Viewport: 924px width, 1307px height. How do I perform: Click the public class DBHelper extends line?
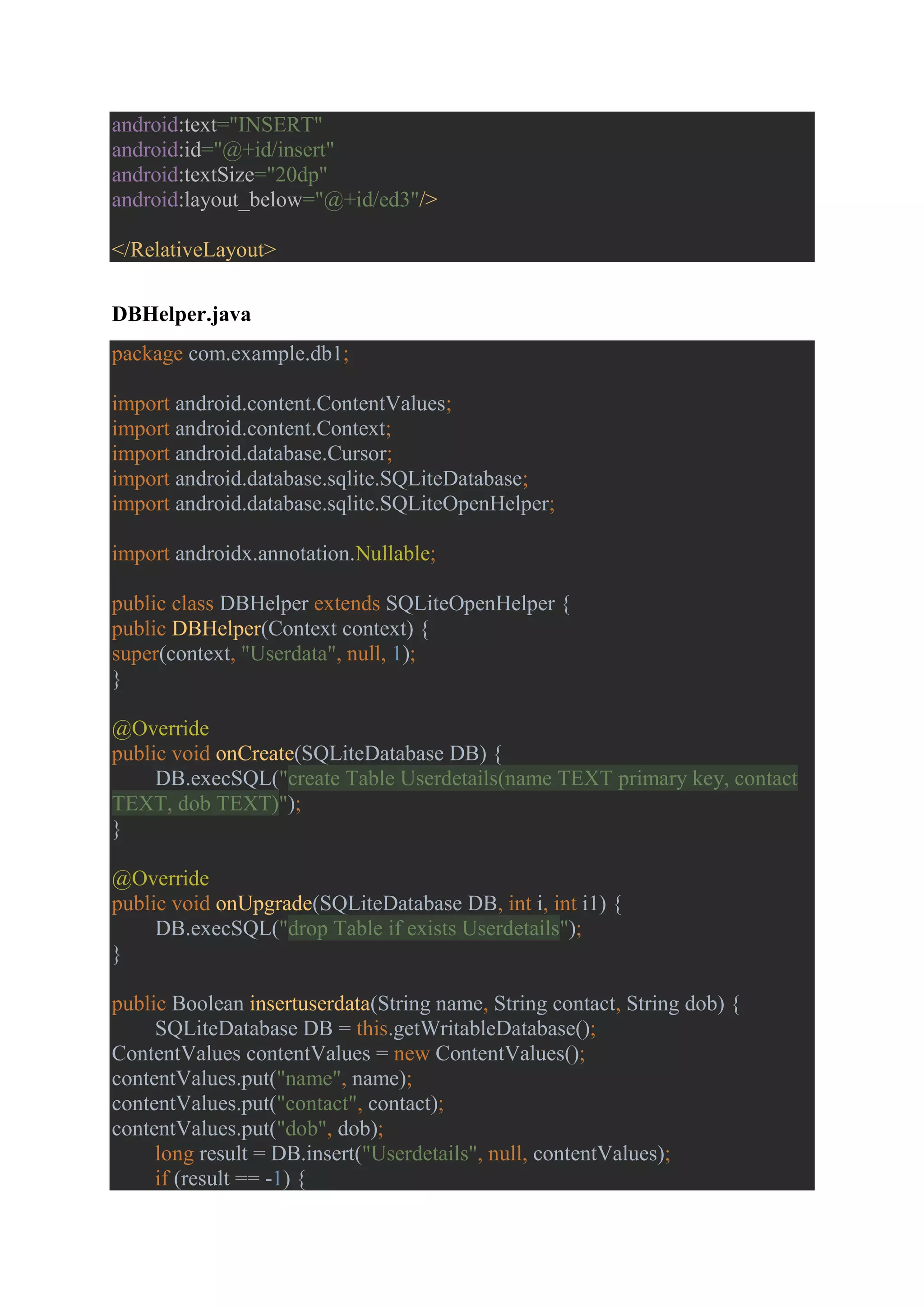[340, 603]
